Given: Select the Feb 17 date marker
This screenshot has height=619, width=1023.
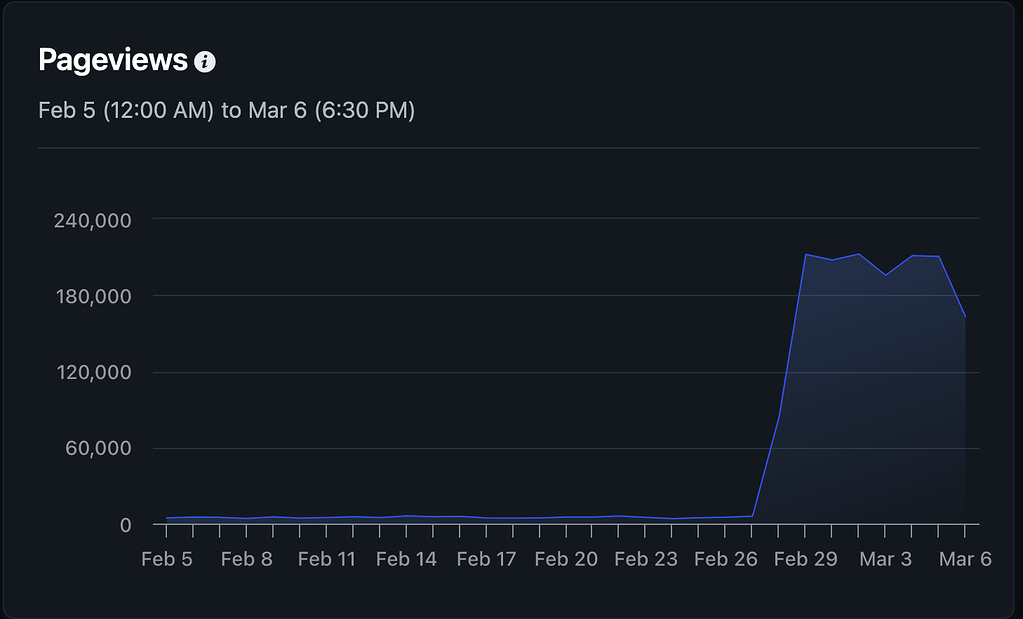Looking at the screenshot, I should coord(486,559).
